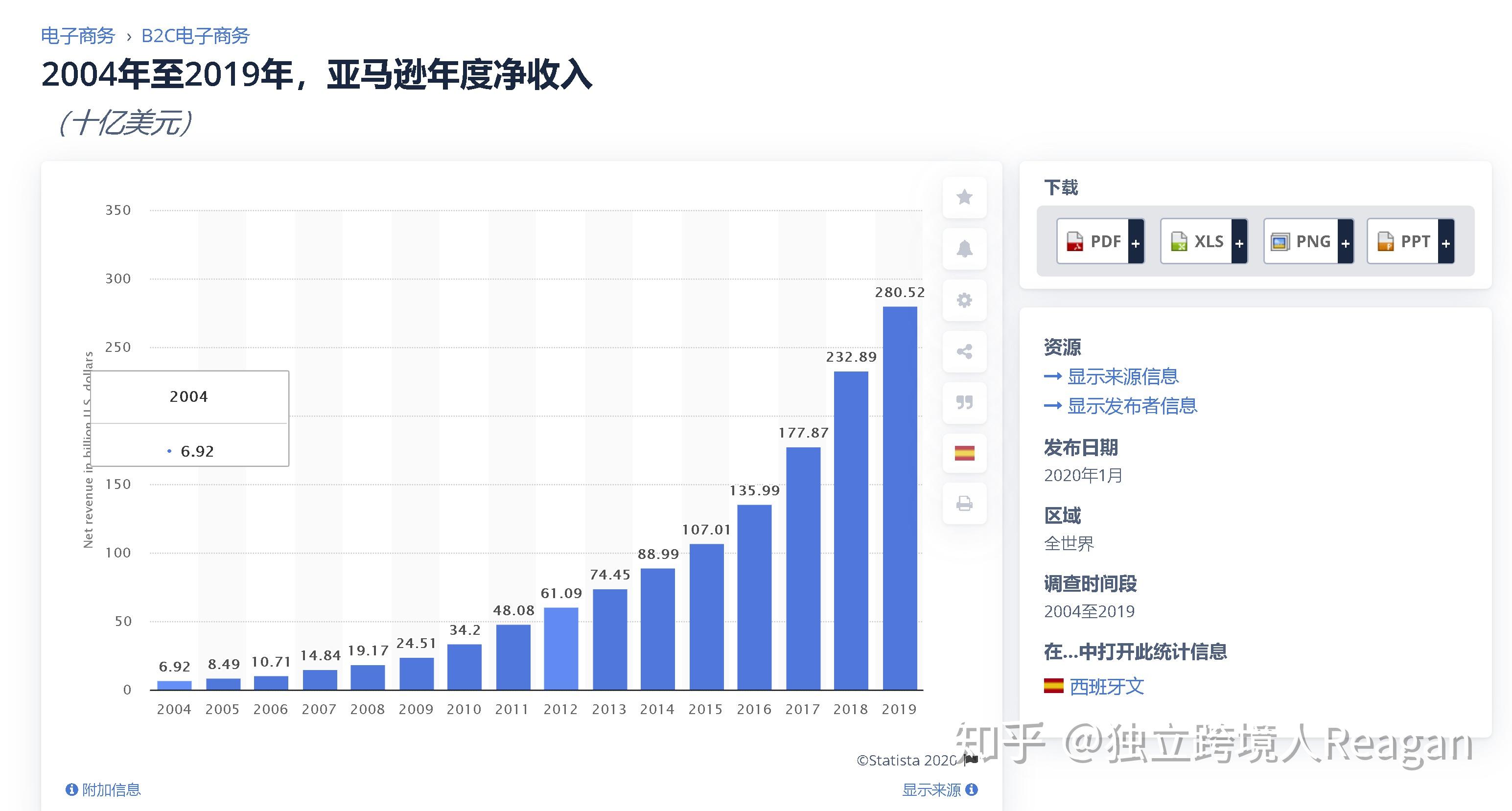This screenshot has height=811, width=1512.
Task: Open 西班牙文 language link
Action: 1106,686
